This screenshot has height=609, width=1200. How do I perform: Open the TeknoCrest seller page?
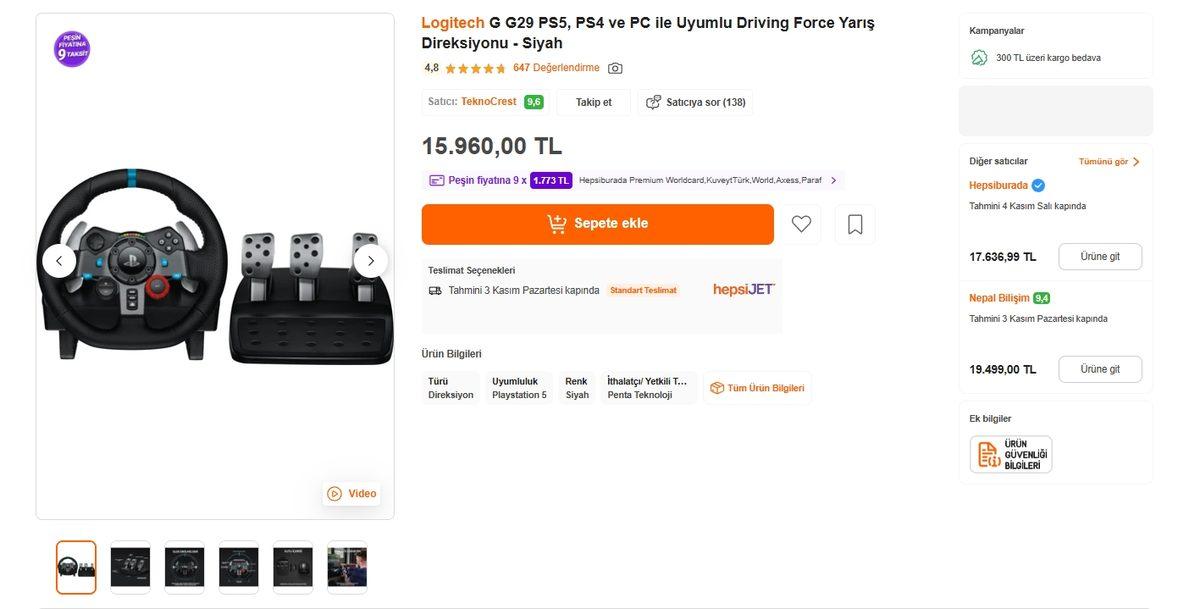488,102
